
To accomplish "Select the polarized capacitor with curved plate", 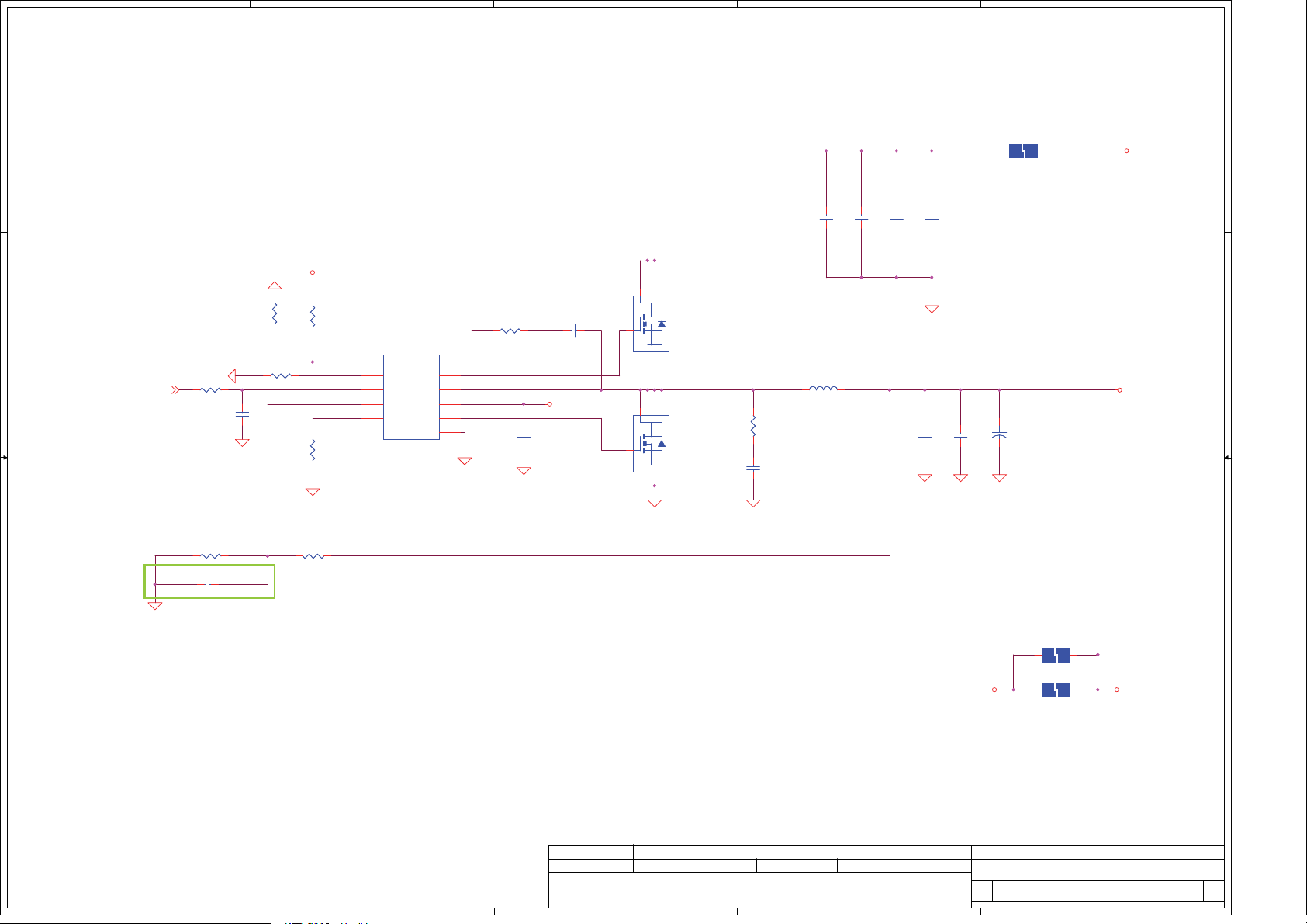I will point(999,435).
